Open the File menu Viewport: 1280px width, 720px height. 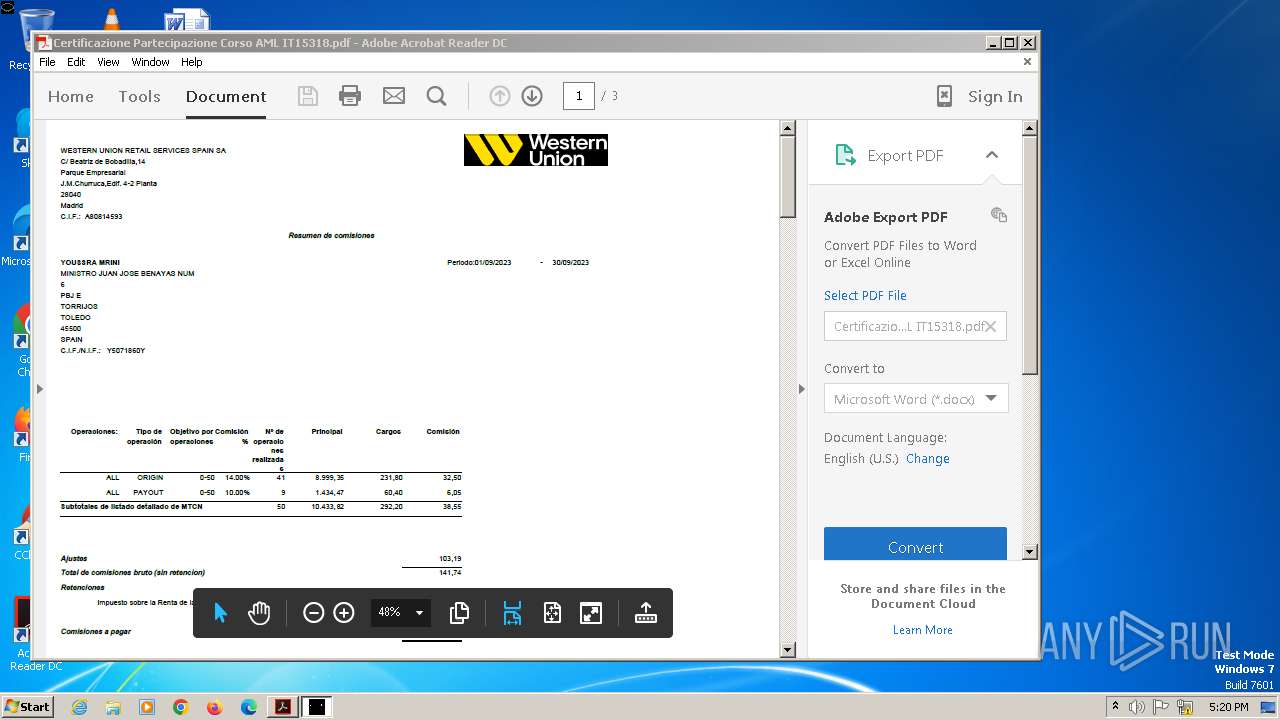coord(47,62)
